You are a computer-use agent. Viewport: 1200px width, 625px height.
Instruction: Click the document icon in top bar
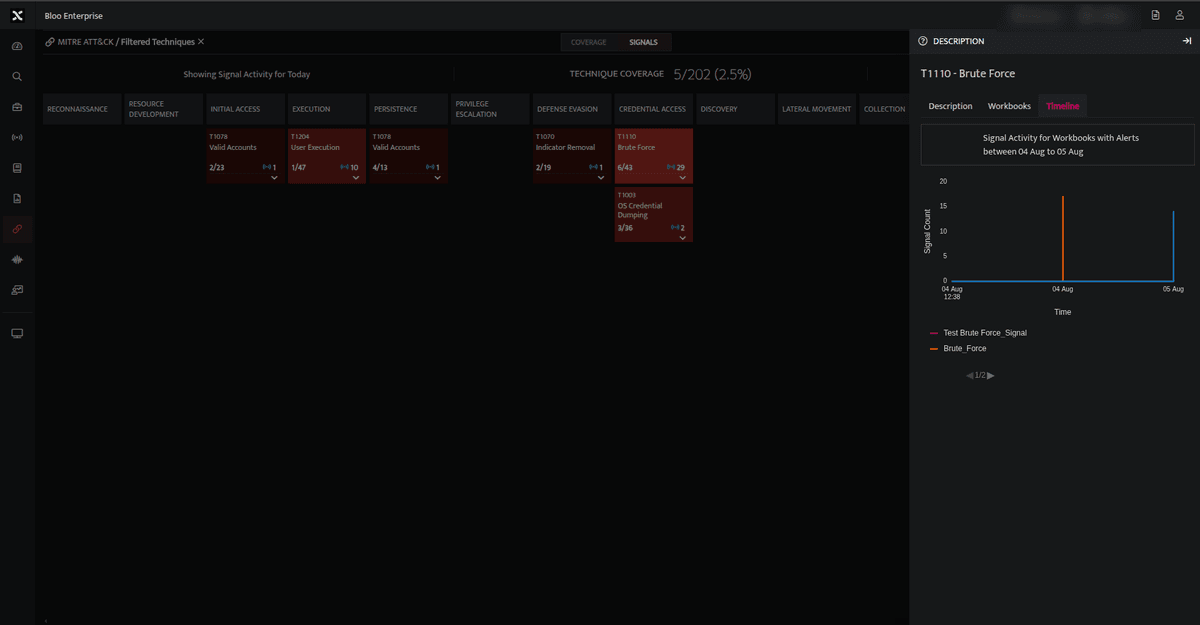(1155, 15)
